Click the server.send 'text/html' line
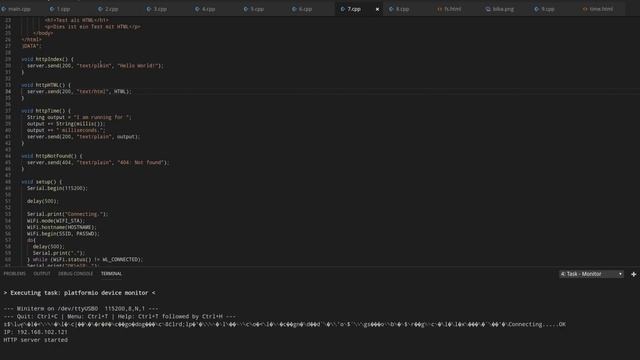This screenshot has width=640, height=360. (x=79, y=91)
